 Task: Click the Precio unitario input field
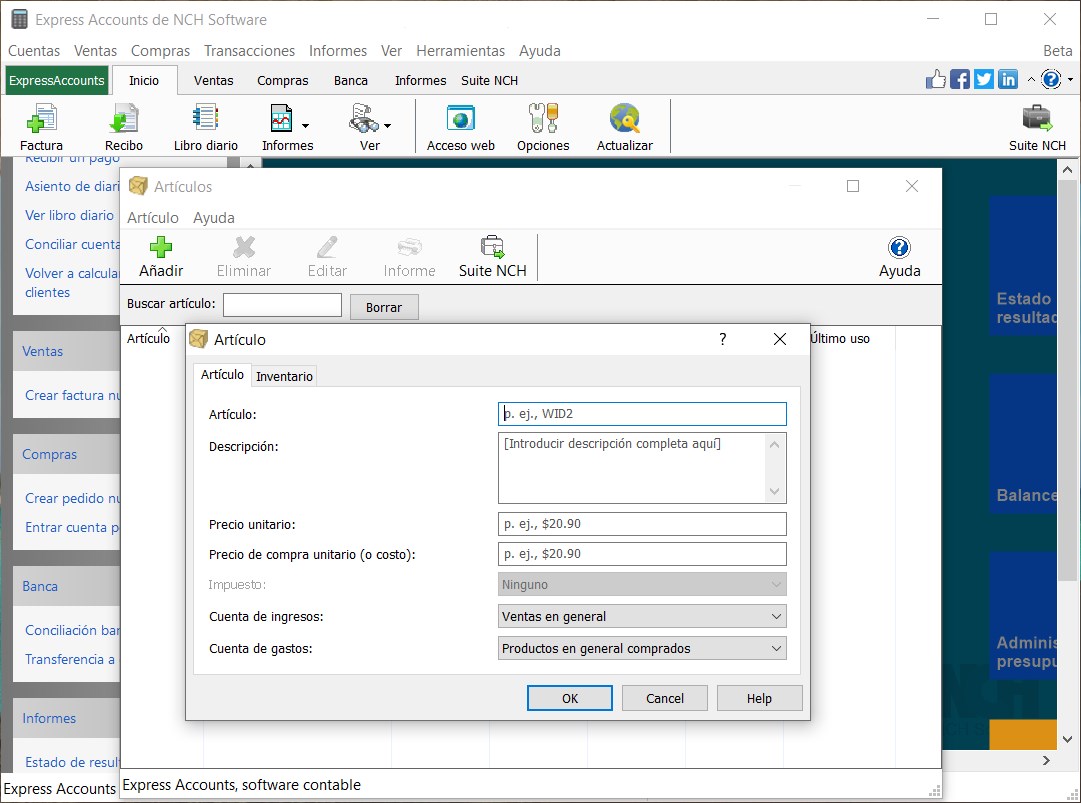(642, 524)
